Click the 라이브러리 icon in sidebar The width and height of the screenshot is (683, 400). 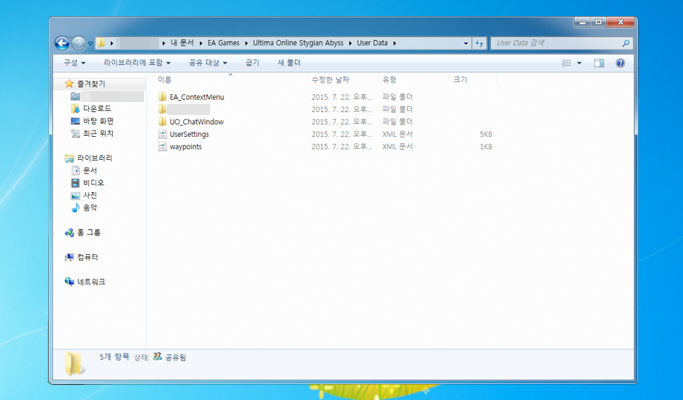[69, 158]
